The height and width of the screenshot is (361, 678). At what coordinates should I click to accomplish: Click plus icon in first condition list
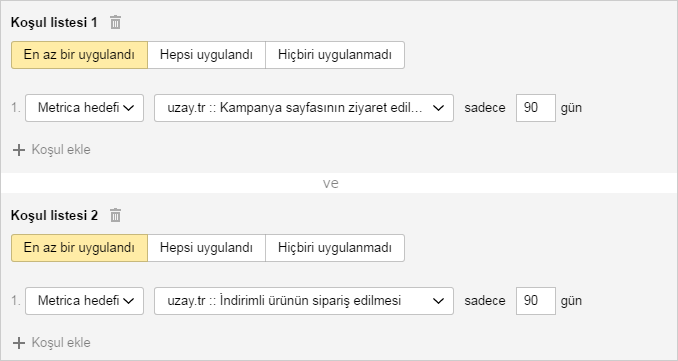click(x=19, y=150)
